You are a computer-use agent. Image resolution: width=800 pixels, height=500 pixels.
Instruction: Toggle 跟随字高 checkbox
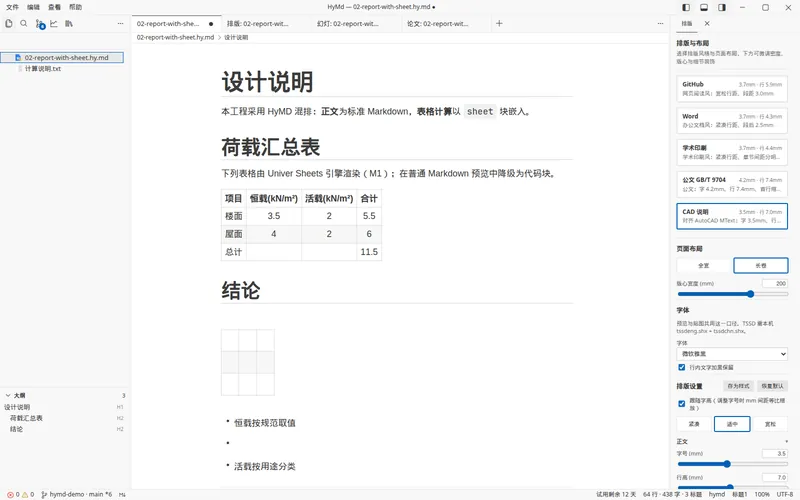pos(682,404)
